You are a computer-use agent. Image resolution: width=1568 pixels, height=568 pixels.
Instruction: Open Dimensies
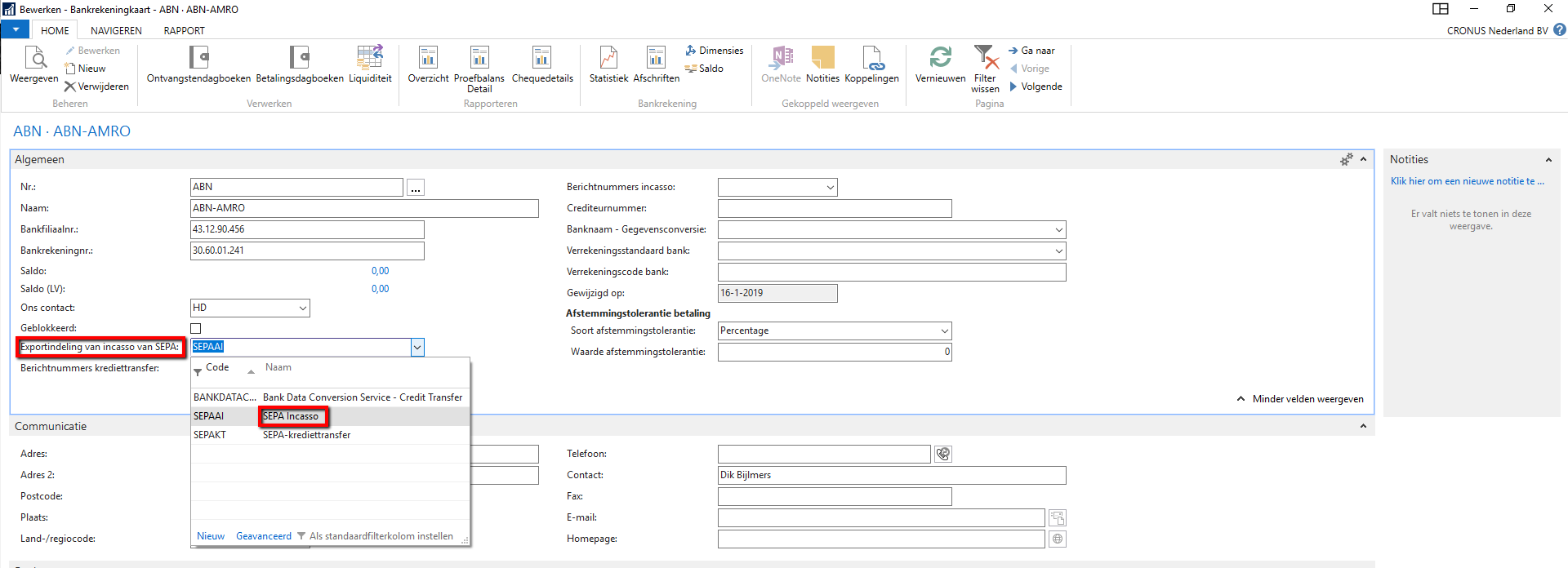click(x=715, y=51)
